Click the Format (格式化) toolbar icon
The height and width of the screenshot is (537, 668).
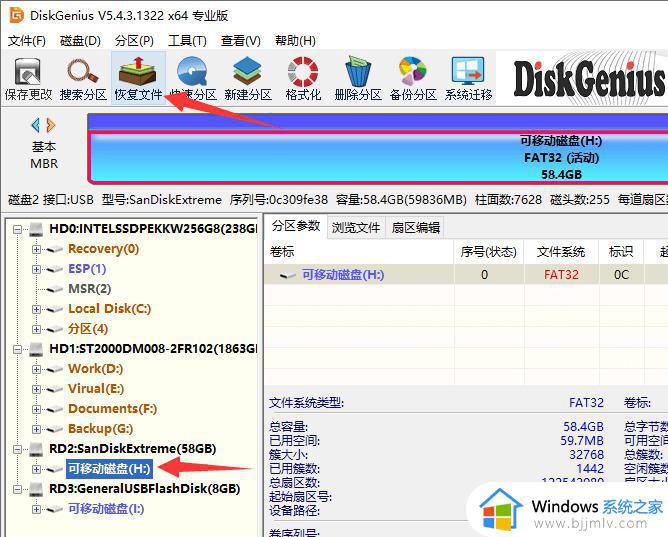[x=303, y=71]
